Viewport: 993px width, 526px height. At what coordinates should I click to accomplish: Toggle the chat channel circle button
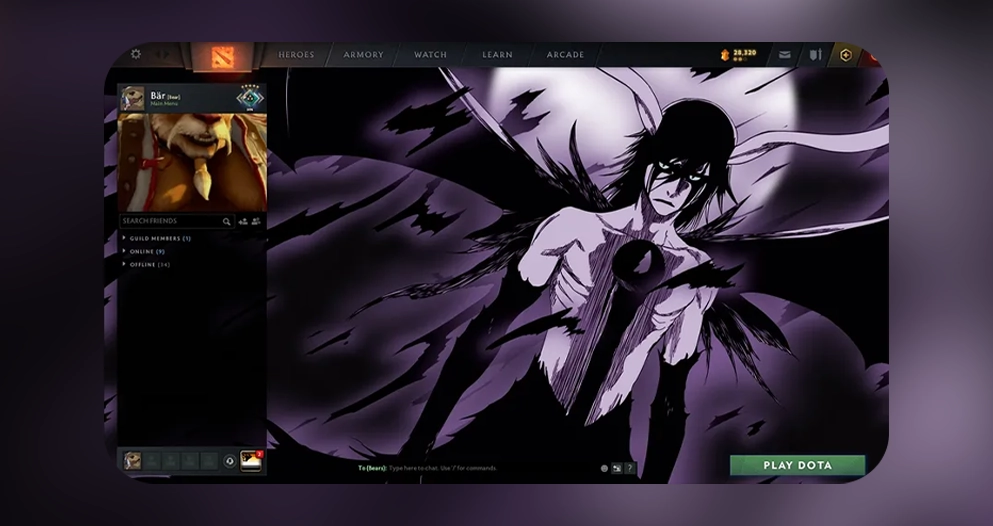tap(604, 468)
